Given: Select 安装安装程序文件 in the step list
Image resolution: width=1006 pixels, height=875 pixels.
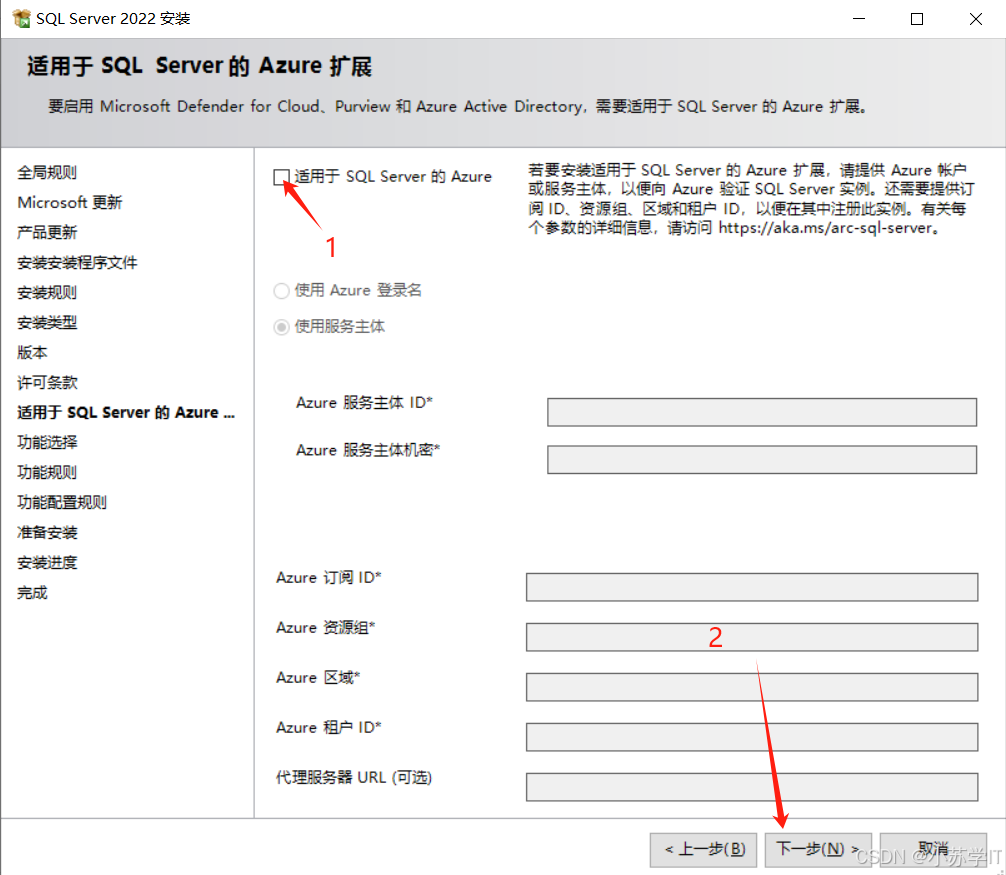Looking at the screenshot, I should pos(77,263).
